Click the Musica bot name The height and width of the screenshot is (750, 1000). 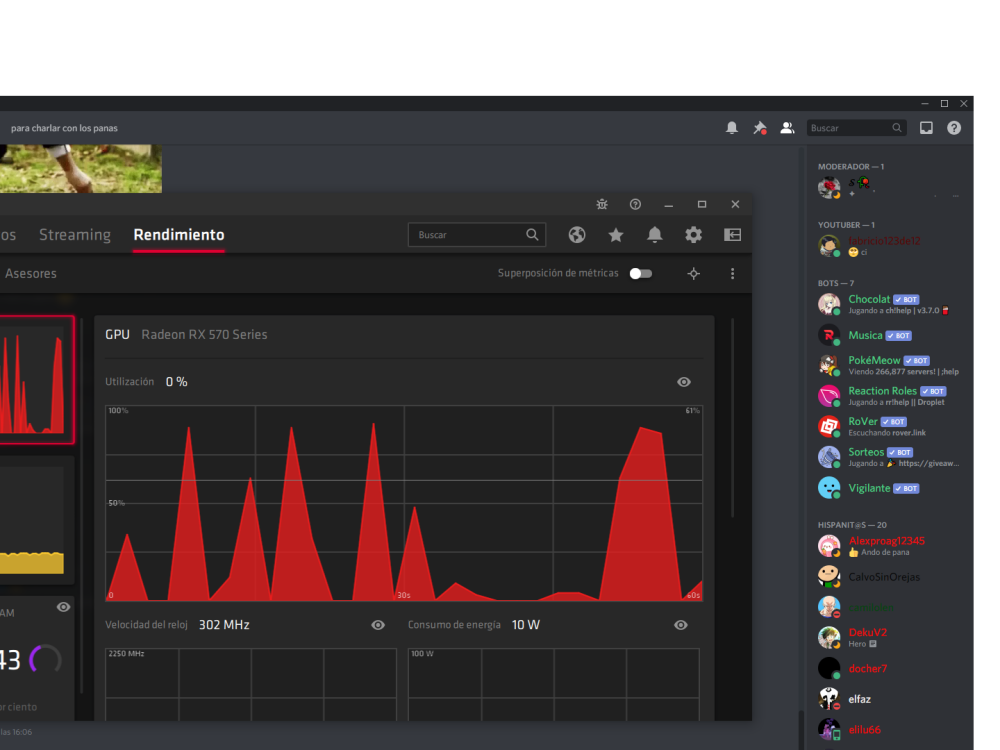tap(865, 335)
